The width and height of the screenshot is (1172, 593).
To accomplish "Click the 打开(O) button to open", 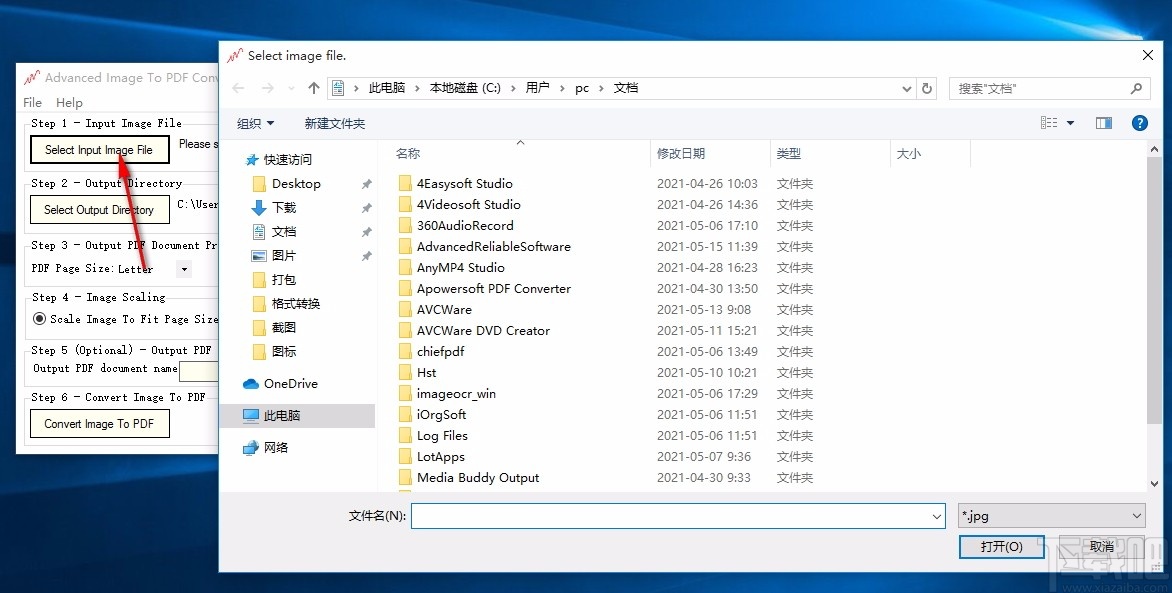I will (1000, 547).
